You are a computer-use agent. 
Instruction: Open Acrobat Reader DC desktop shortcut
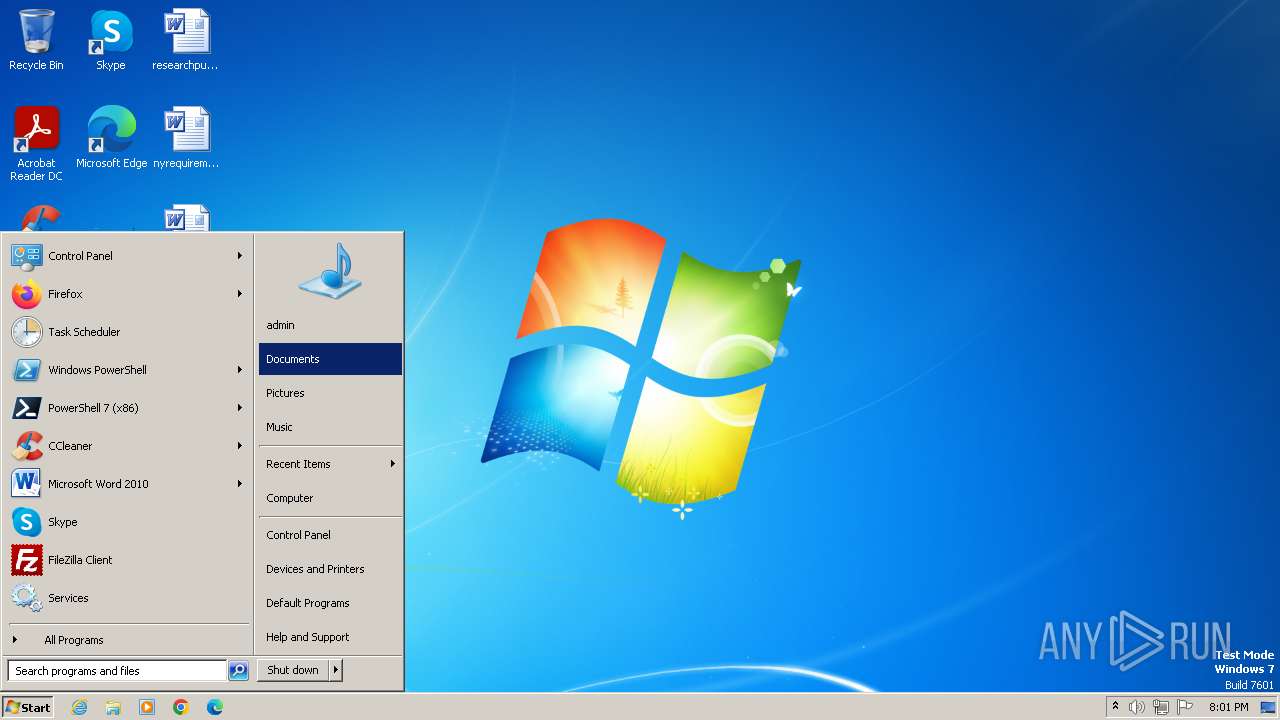tap(36, 143)
